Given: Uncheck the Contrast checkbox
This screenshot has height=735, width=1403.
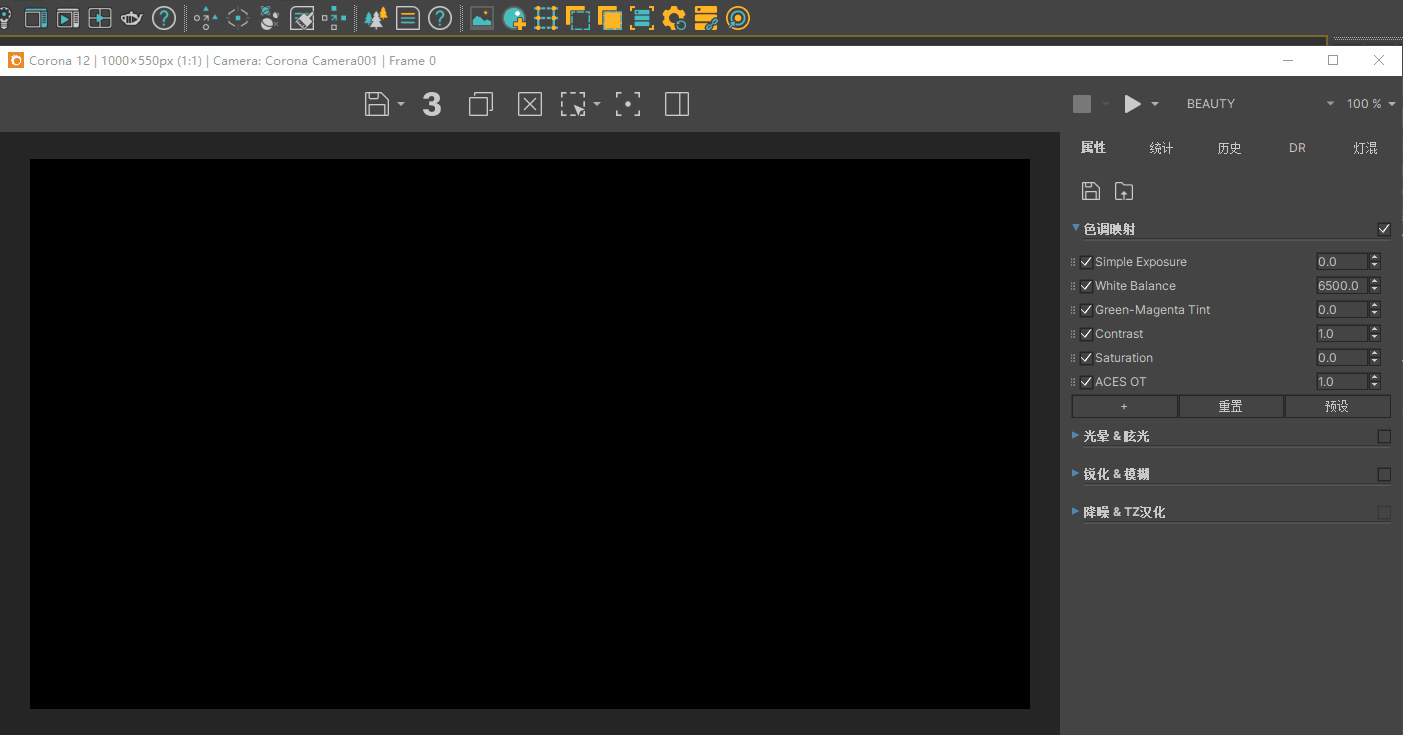Looking at the screenshot, I should 1086,334.
